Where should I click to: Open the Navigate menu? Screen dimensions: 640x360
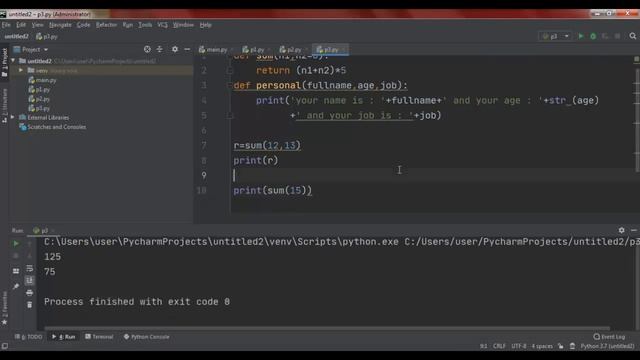pyautogui.click(x=60, y=25)
